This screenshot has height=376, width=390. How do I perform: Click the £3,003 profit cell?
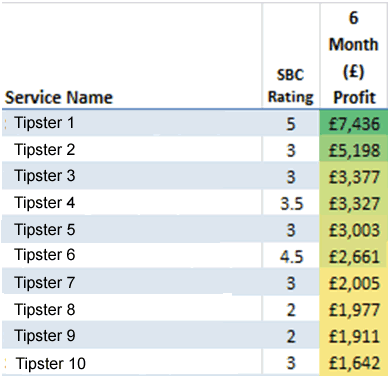click(x=354, y=229)
